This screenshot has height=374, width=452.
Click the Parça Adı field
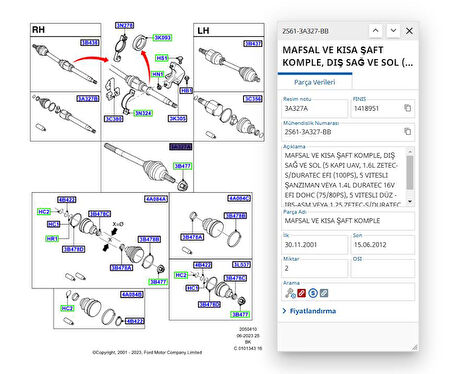(348, 221)
